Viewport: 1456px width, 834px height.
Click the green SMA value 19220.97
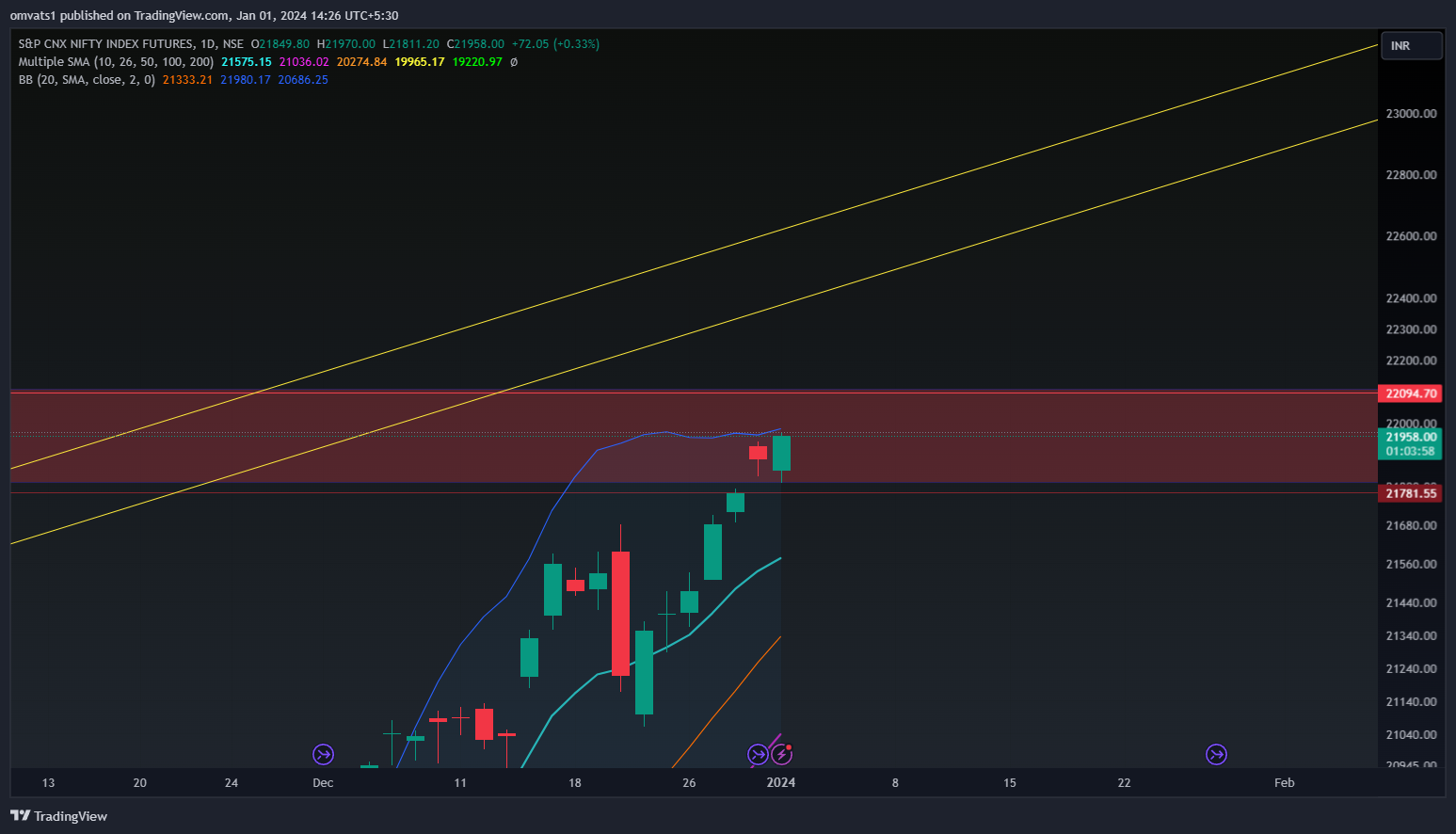(477, 61)
